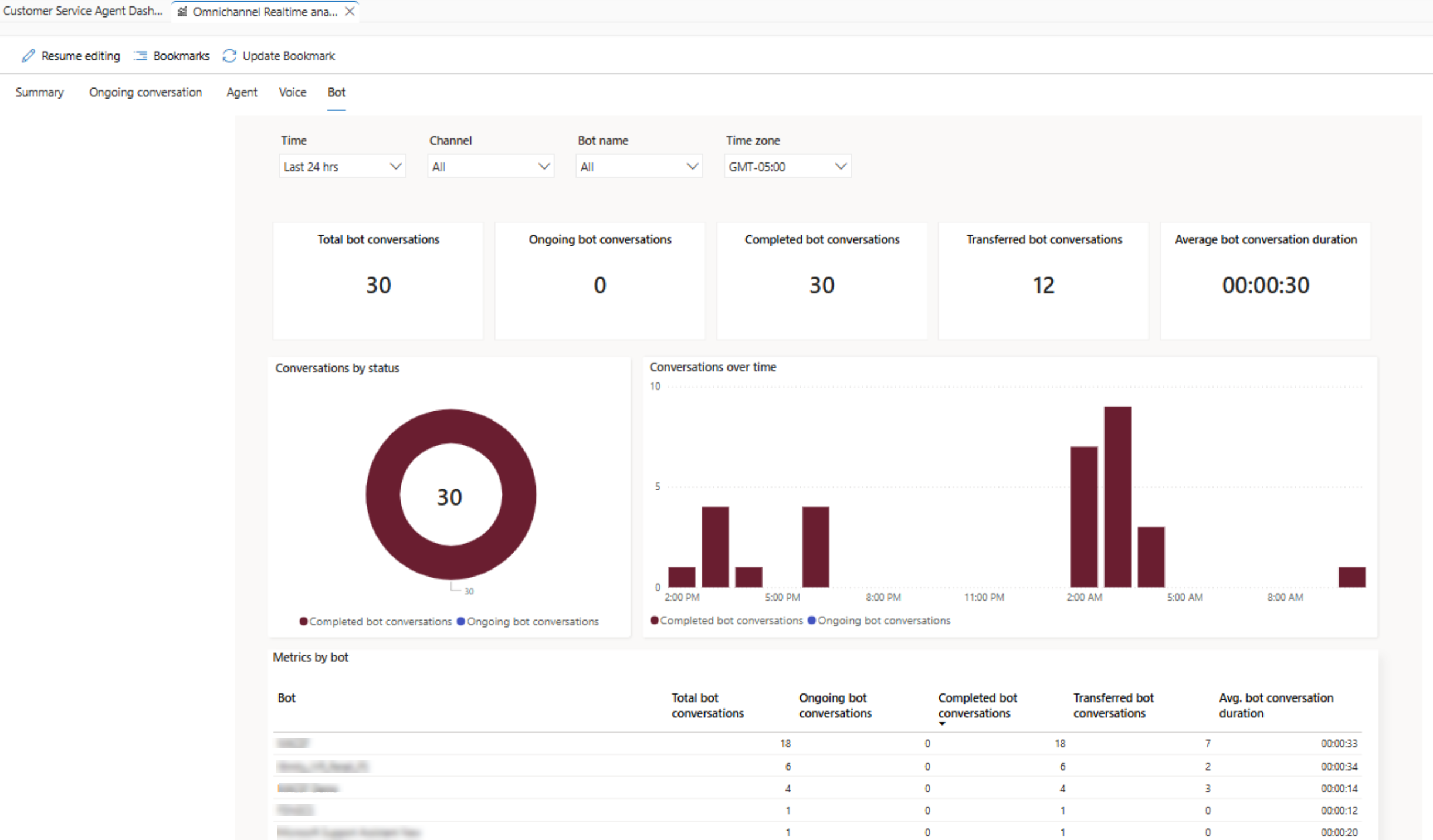1433x840 pixels.
Task: Click the tallest bar in Conversations over time
Action: pyautogui.click(x=1117, y=497)
